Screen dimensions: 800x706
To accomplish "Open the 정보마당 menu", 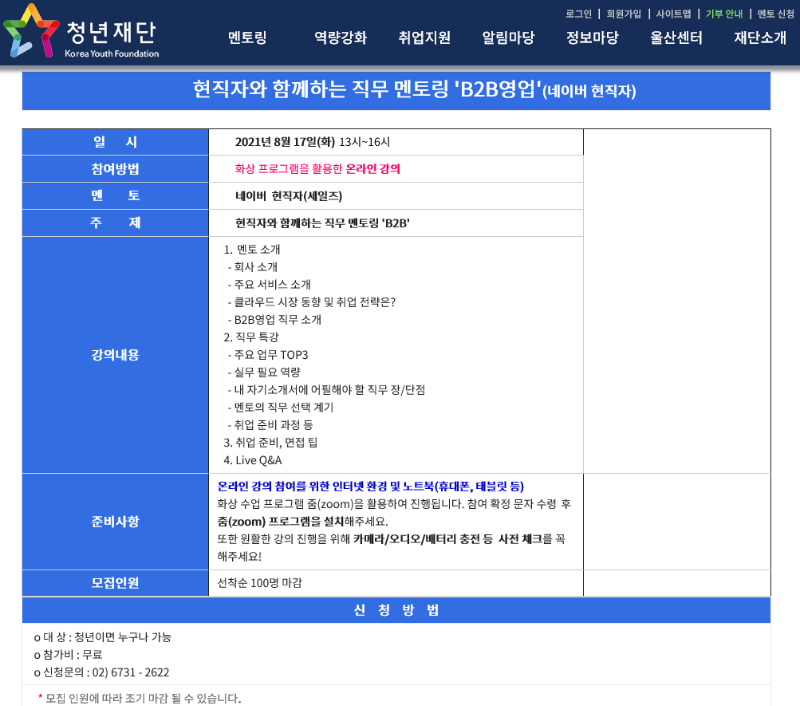I will point(592,37).
